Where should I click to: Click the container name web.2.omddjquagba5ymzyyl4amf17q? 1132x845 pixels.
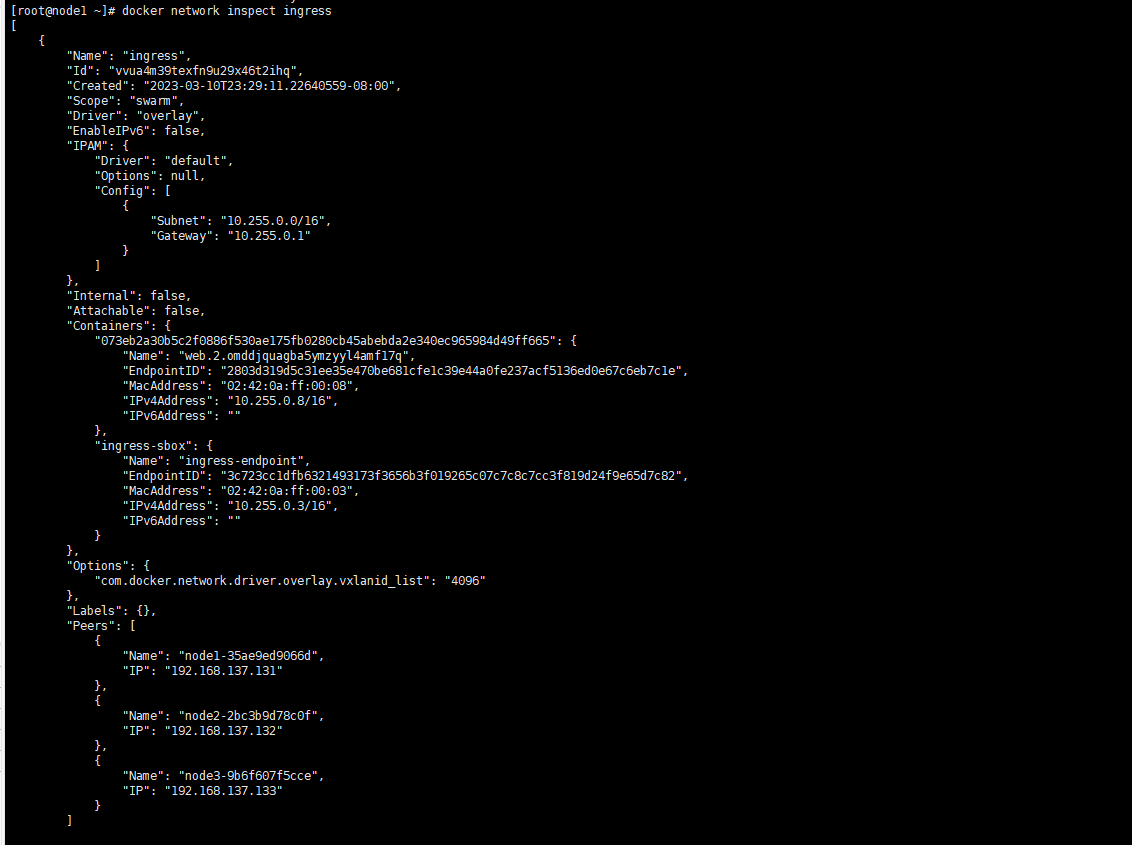pyautogui.click(x=297, y=356)
